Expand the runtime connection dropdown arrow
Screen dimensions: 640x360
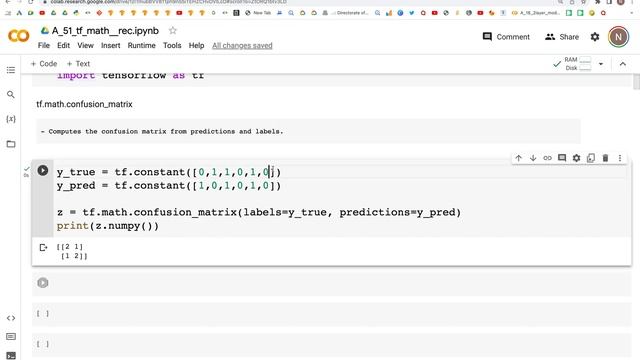coord(601,64)
